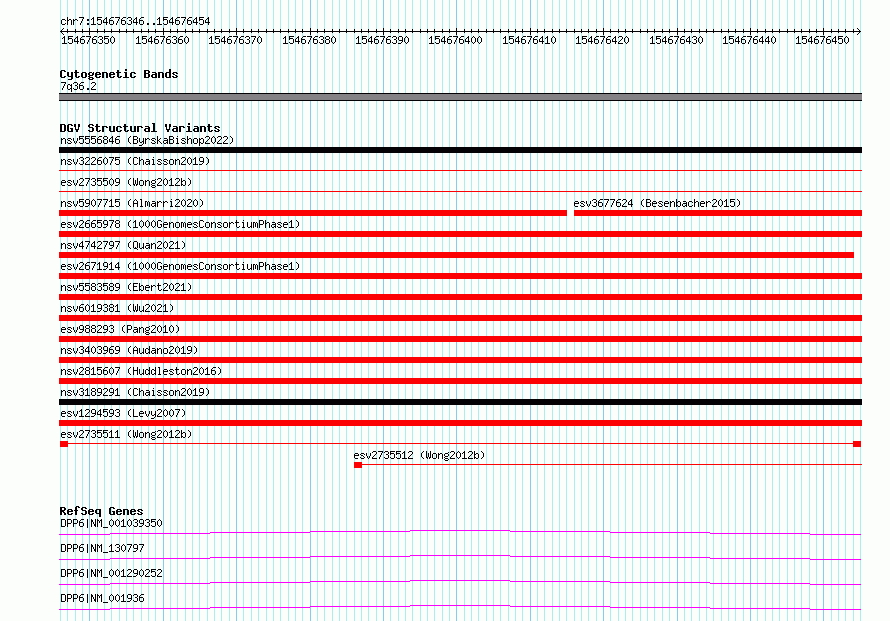Image resolution: width=890 pixels, height=621 pixels.
Task: Open variant esv1294593 (Levy2007)
Action: coord(123,413)
